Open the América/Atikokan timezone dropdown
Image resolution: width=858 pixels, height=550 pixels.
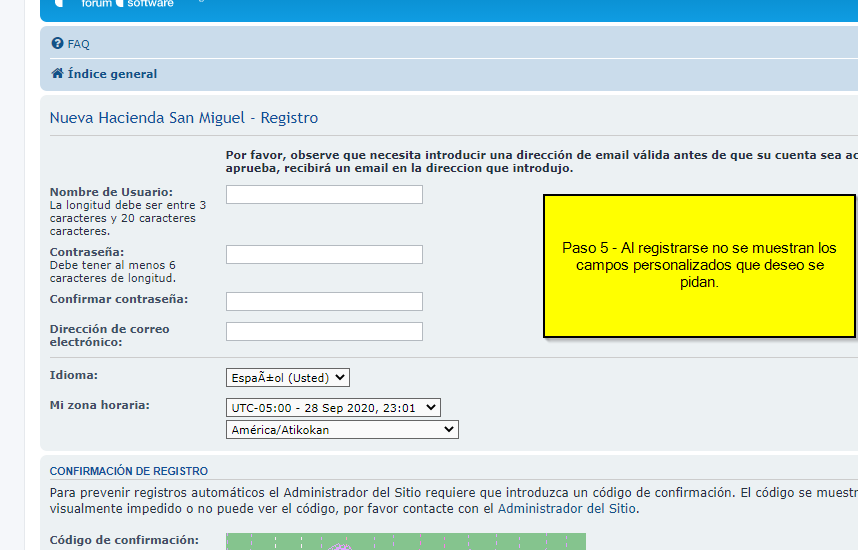pos(342,430)
